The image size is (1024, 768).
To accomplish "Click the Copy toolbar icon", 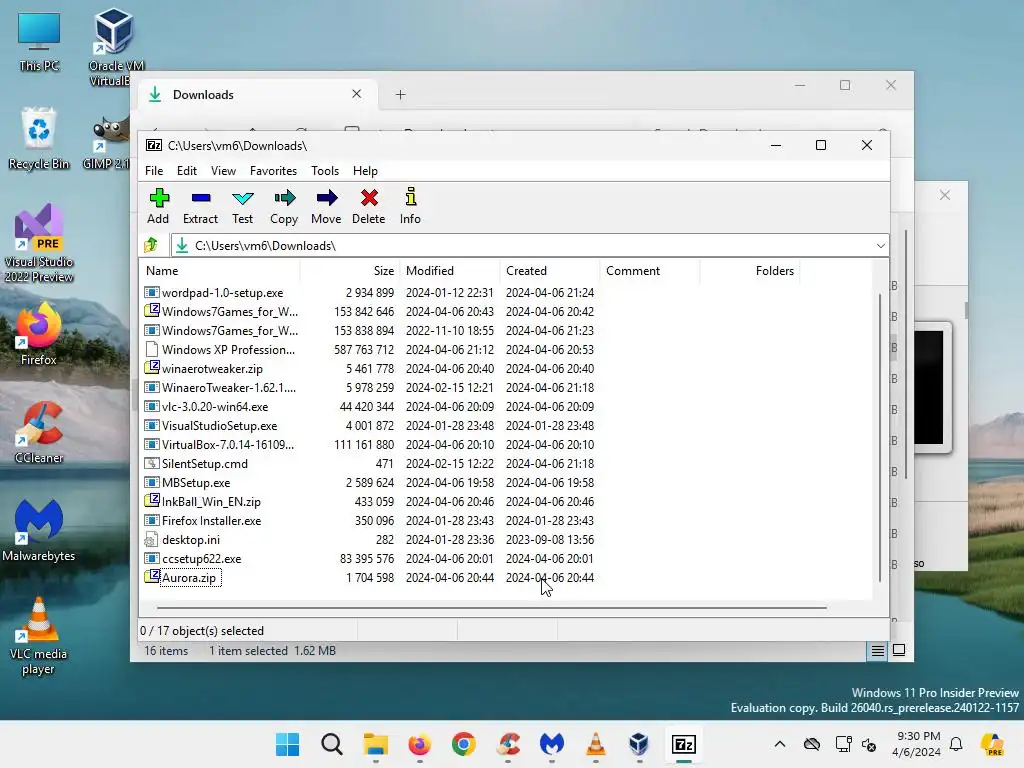I will tap(284, 206).
